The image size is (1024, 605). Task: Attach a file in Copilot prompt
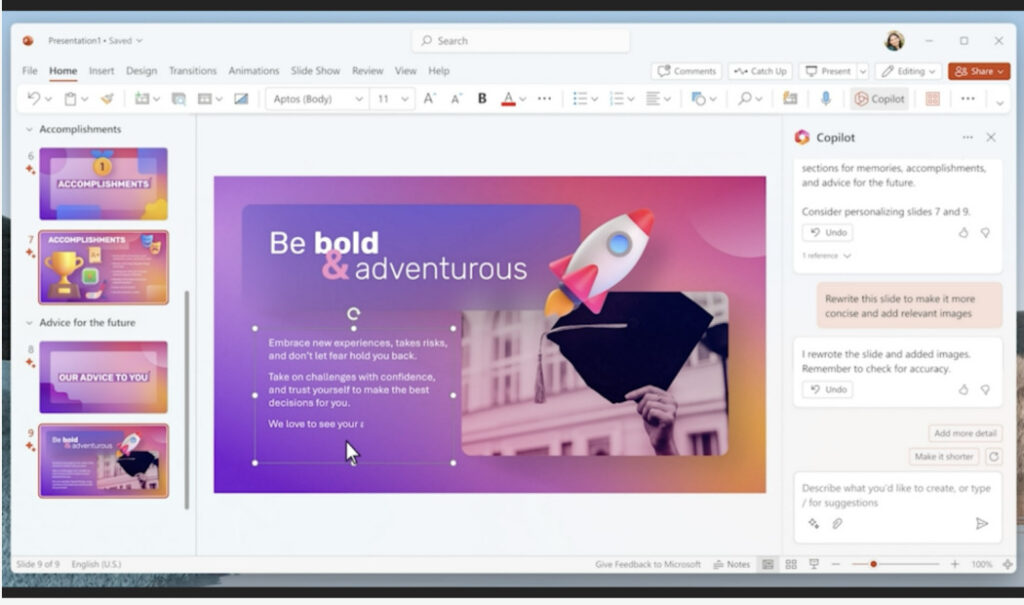tap(837, 523)
